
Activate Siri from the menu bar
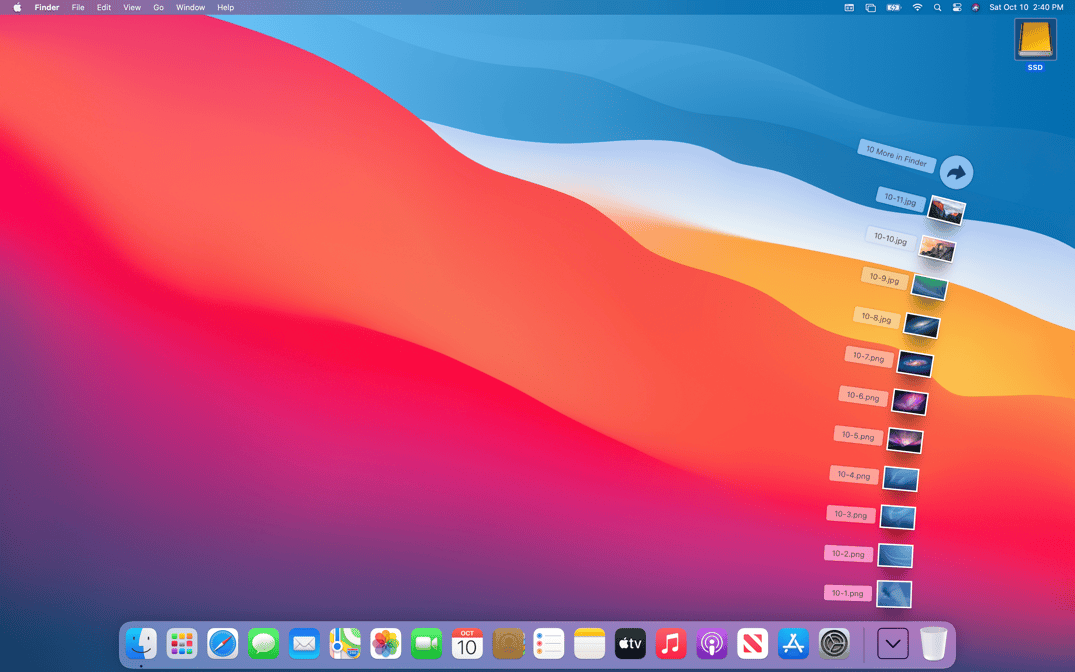976,8
